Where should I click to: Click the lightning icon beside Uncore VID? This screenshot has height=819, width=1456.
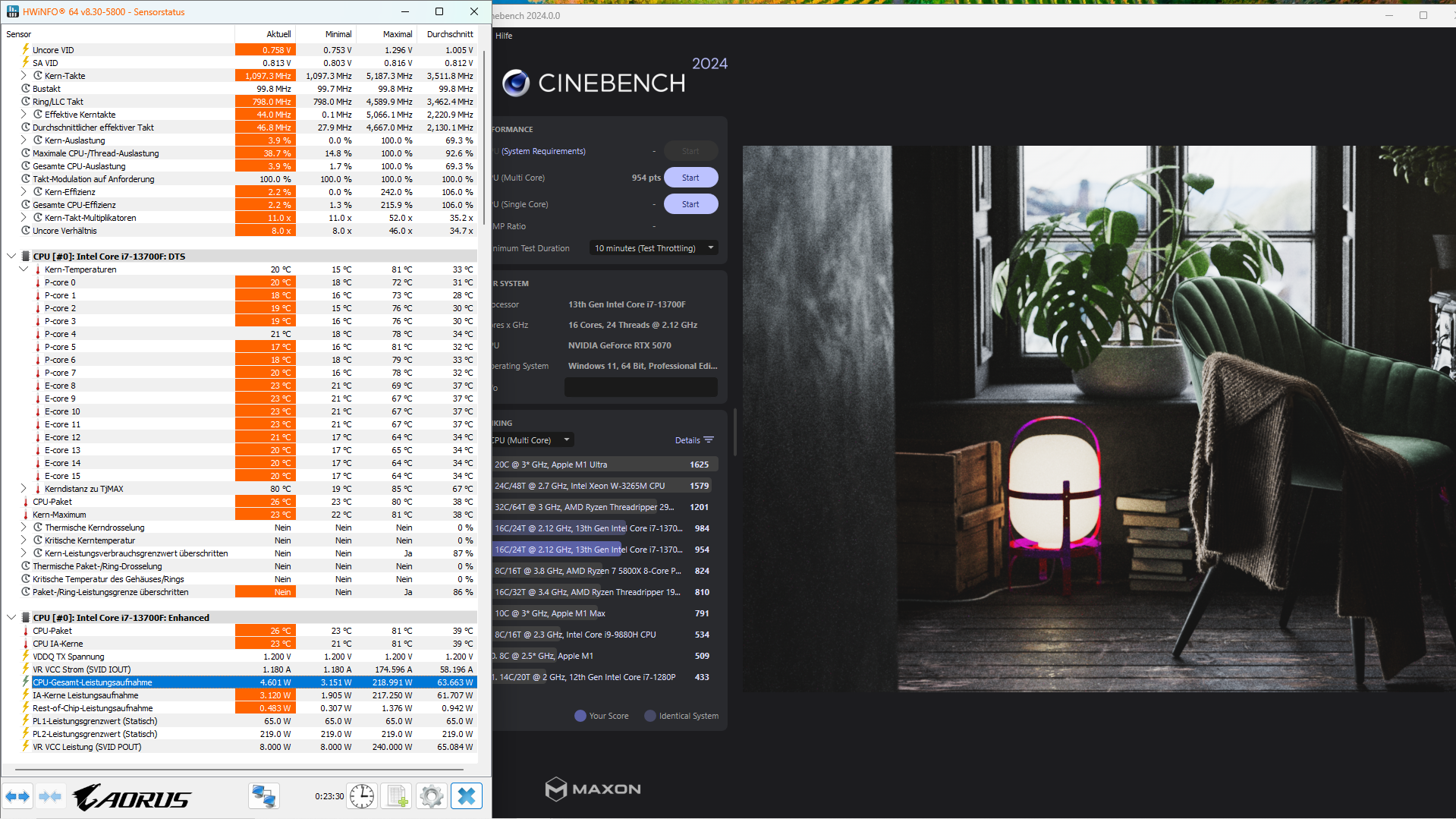point(25,49)
